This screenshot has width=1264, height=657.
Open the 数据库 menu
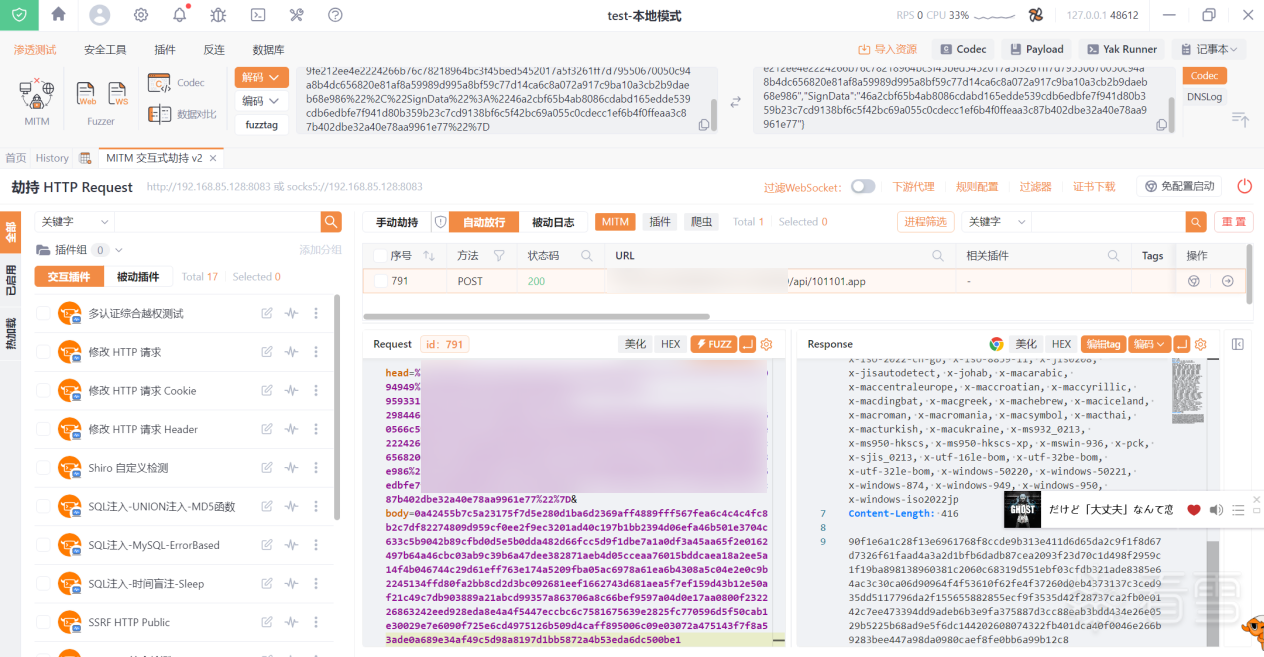pyautogui.click(x=268, y=49)
